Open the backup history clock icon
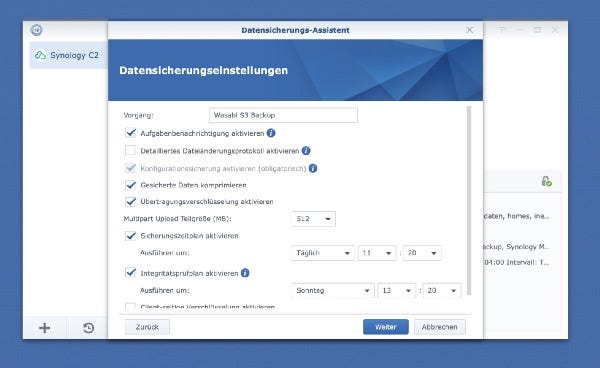This screenshot has height=368, width=600. click(88, 328)
